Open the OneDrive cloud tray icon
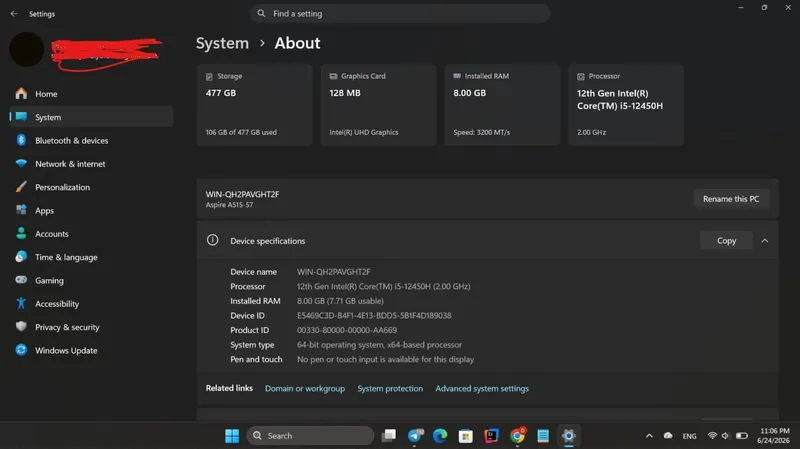Screen dimensions: 800x449 pos(668,436)
